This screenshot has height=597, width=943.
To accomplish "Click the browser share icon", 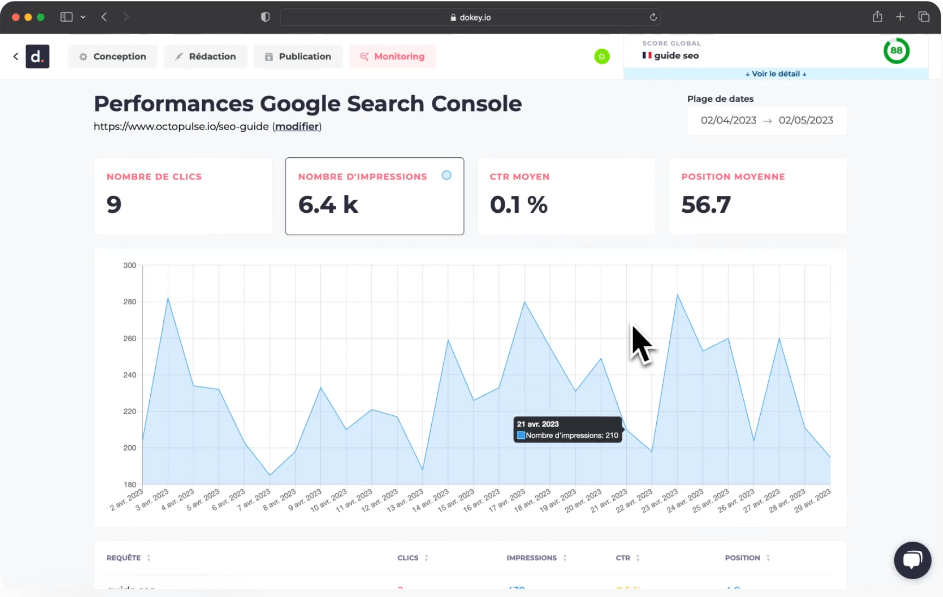I will tap(876, 17).
